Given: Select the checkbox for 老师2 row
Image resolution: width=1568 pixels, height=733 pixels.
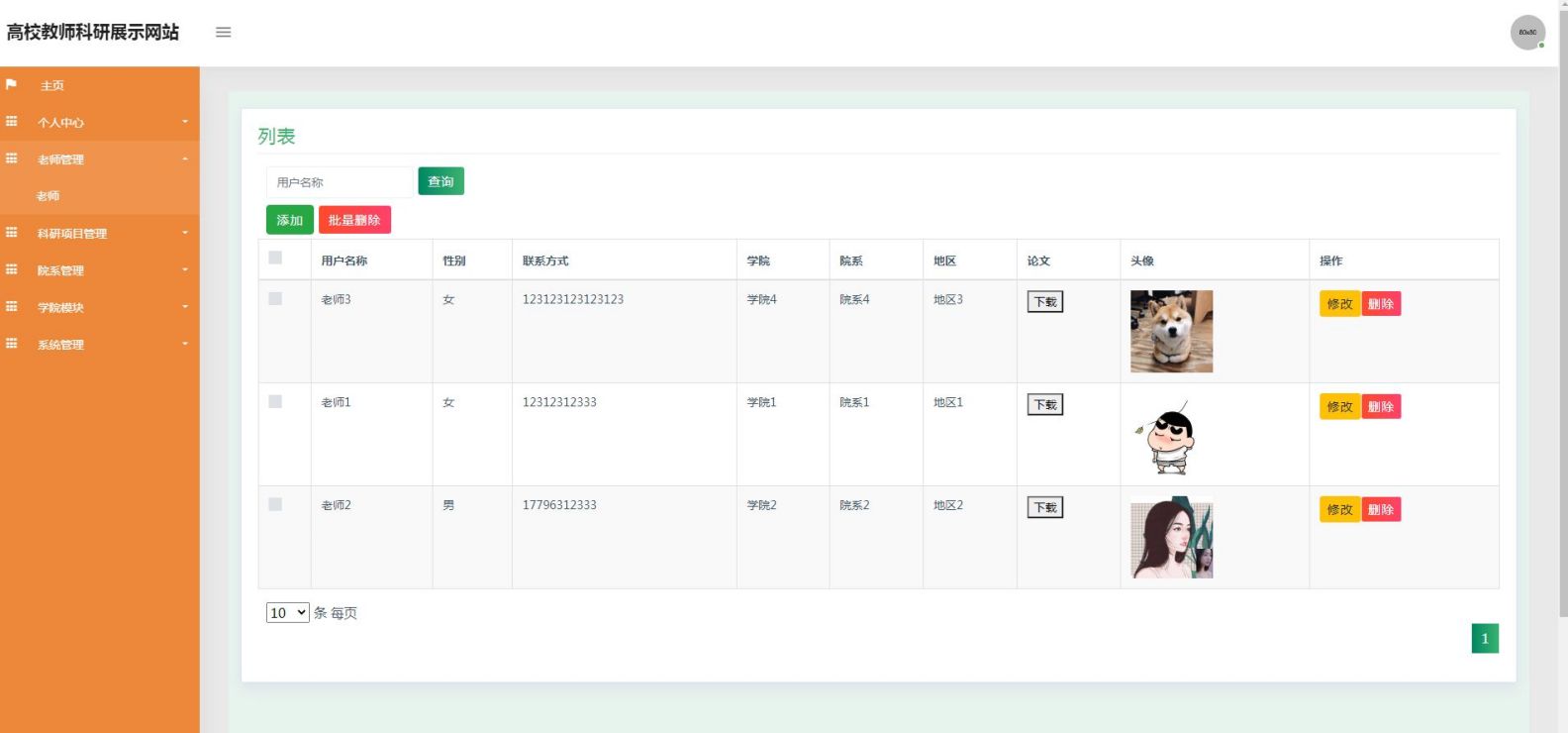Looking at the screenshot, I should [275, 504].
